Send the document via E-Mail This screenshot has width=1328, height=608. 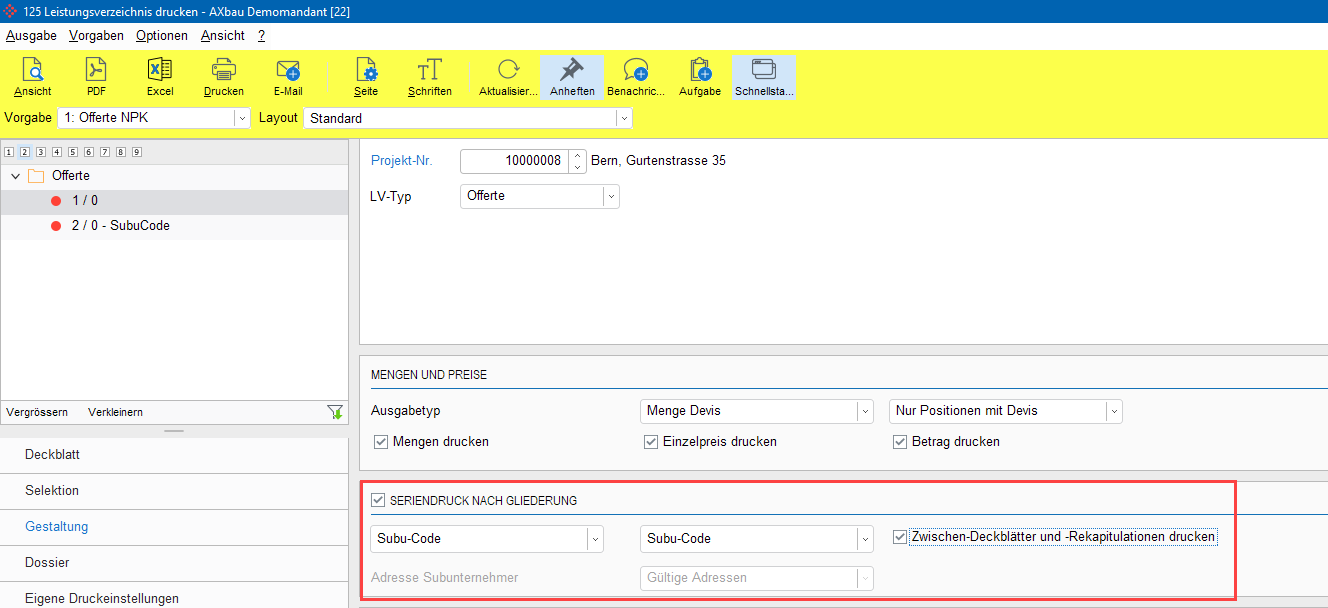click(288, 77)
